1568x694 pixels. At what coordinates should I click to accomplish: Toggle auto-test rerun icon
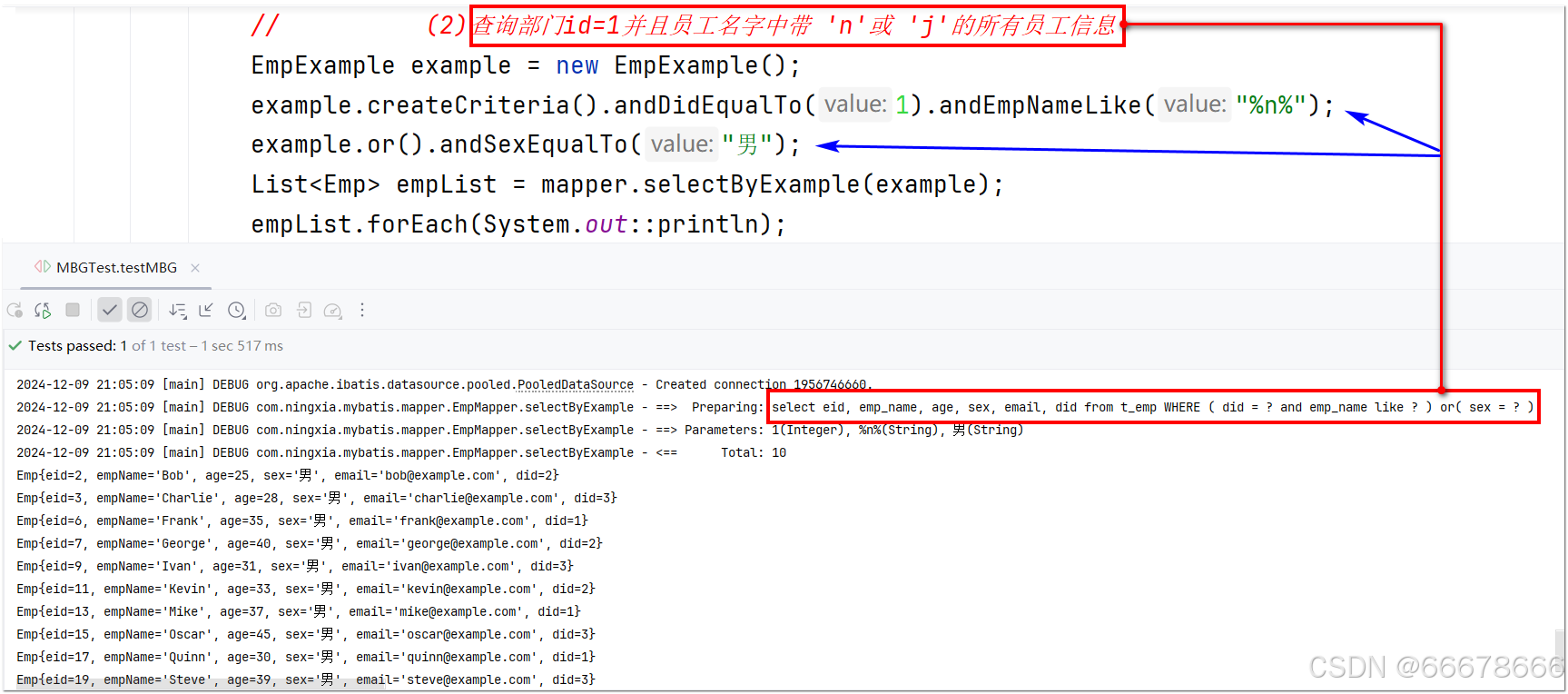click(x=43, y=311)
